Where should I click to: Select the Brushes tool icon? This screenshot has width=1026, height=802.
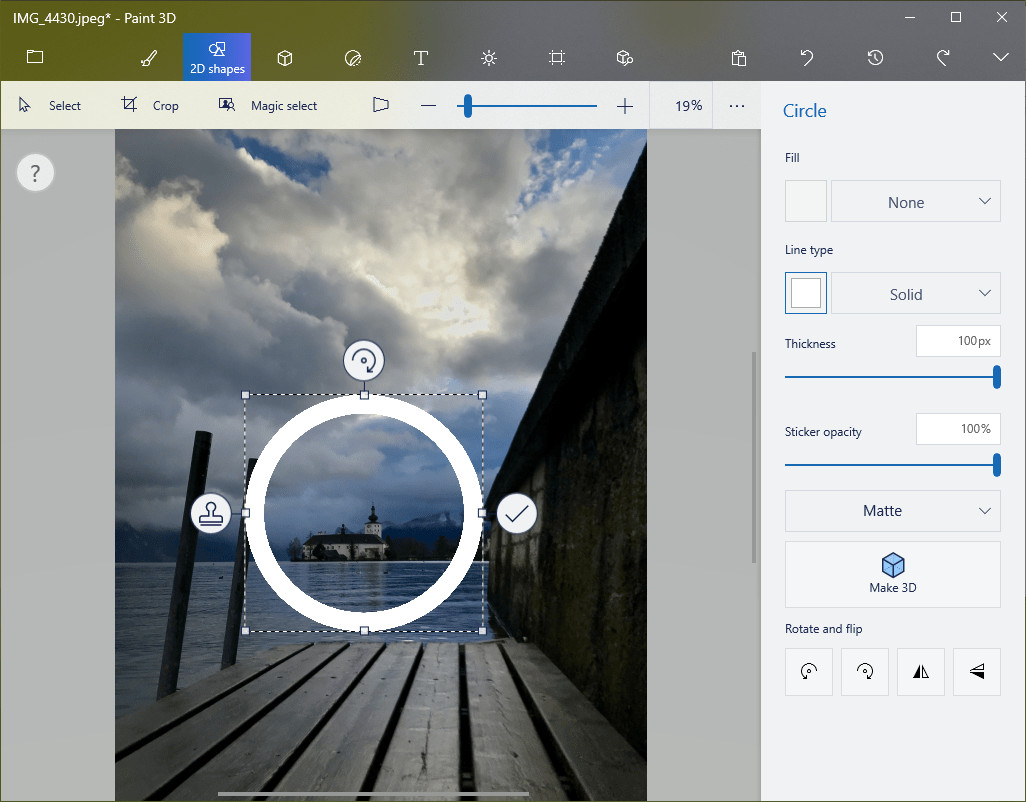149,58
